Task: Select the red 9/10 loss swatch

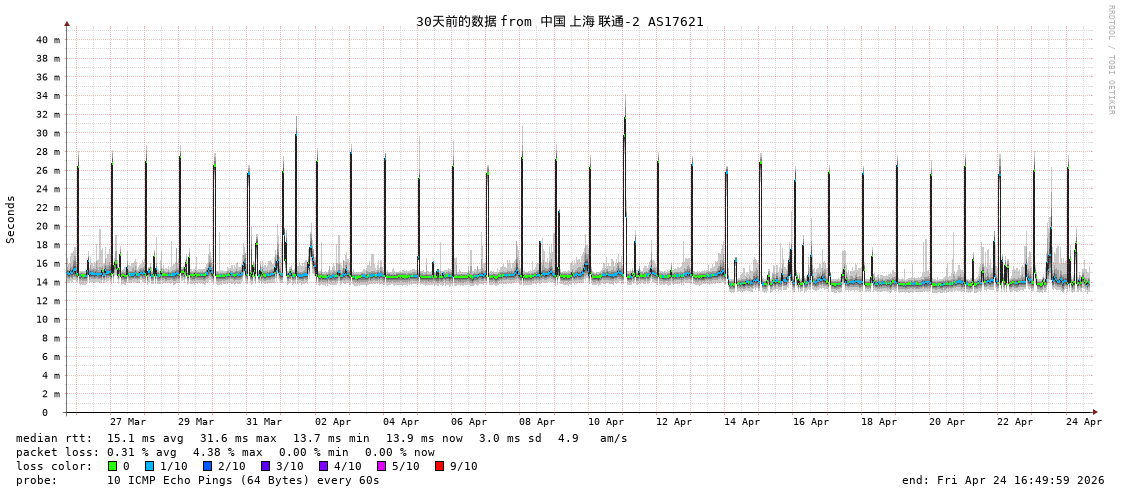Action: coord(440,466)
